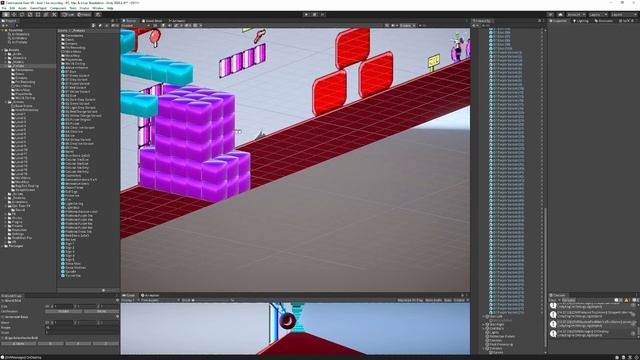Collapse the Favorites group in Project panel

point(3,30)
